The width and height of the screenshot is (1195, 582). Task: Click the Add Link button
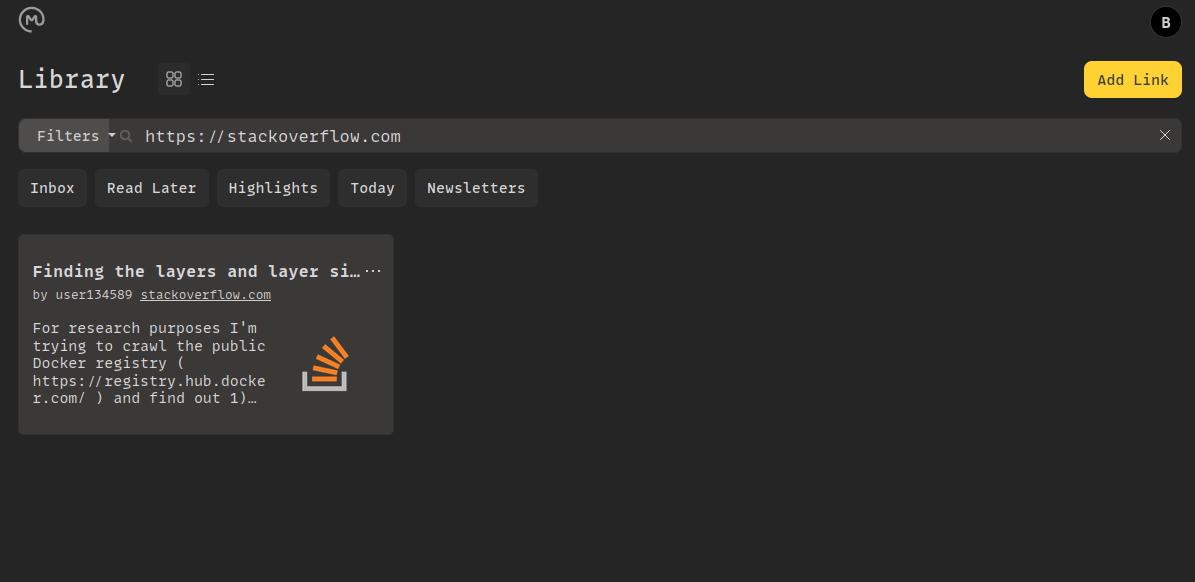(x=1132, y=79)
